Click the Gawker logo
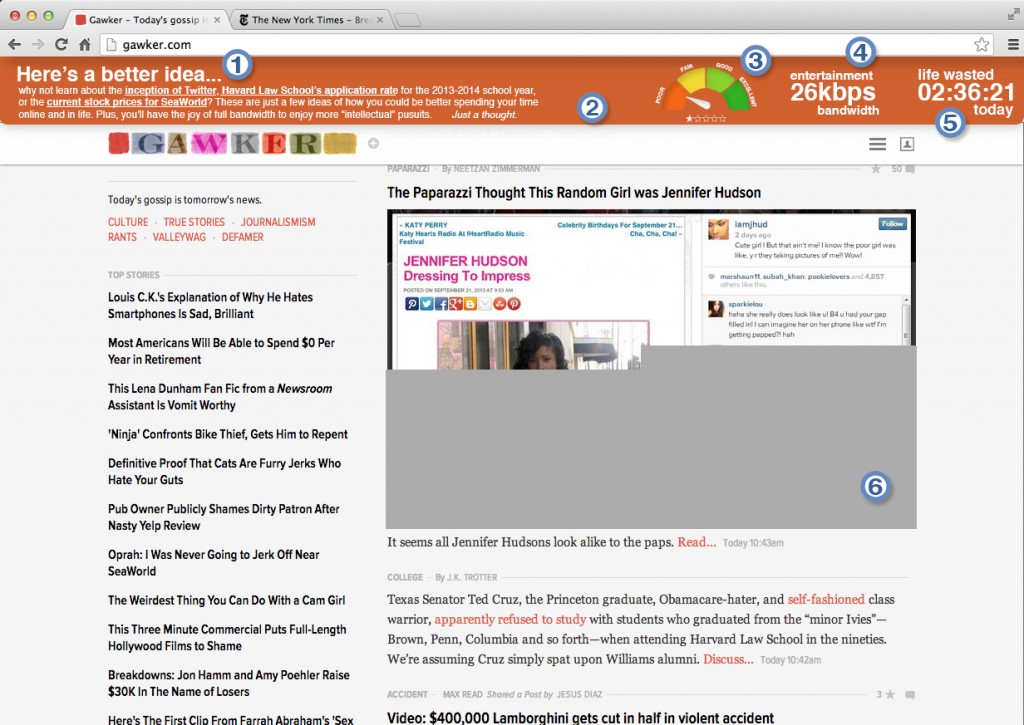Viewport: 1024px width, 725px height. point(232,143)
